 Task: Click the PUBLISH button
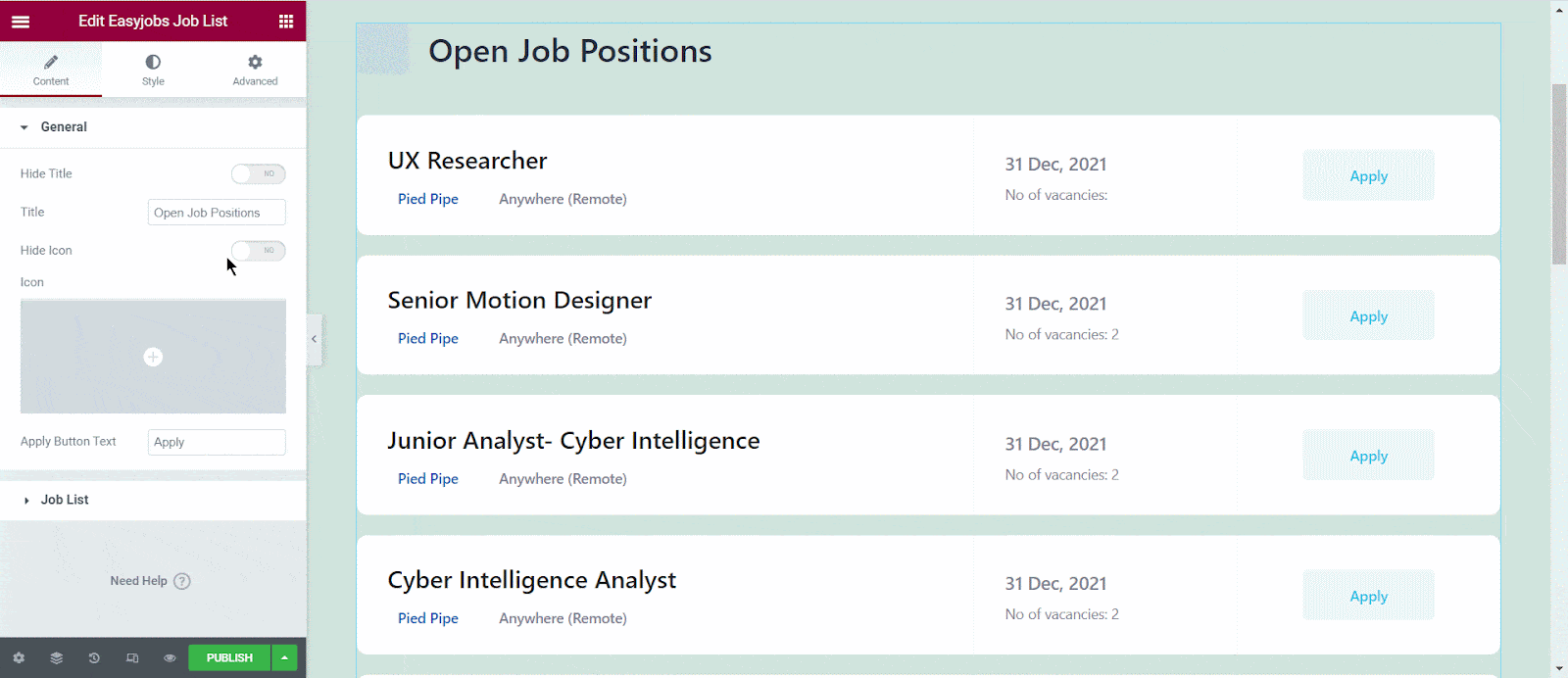228,657
